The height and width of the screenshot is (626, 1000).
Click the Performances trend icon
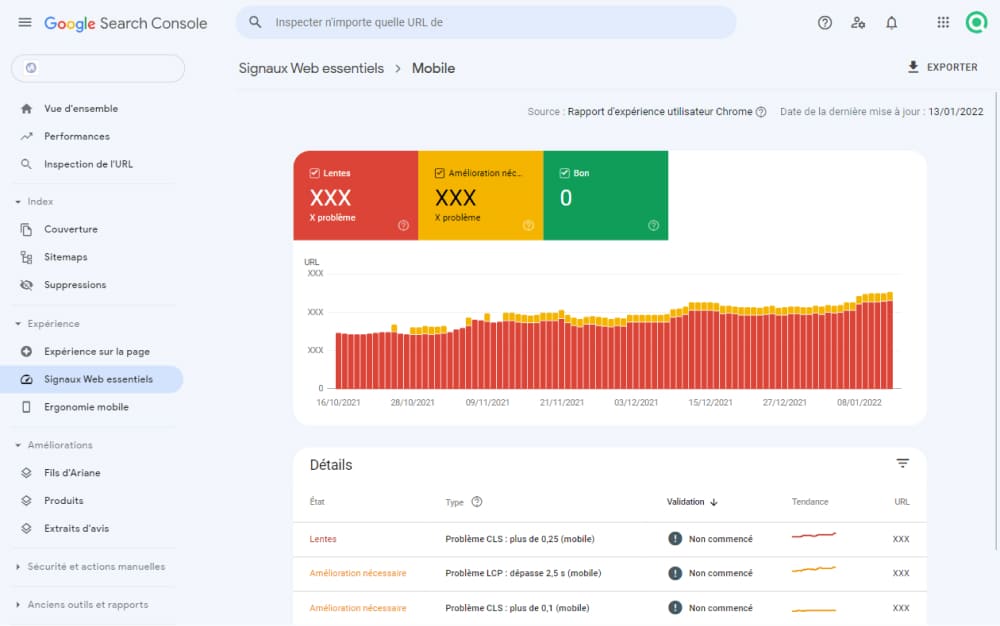(x=26, y=136)
